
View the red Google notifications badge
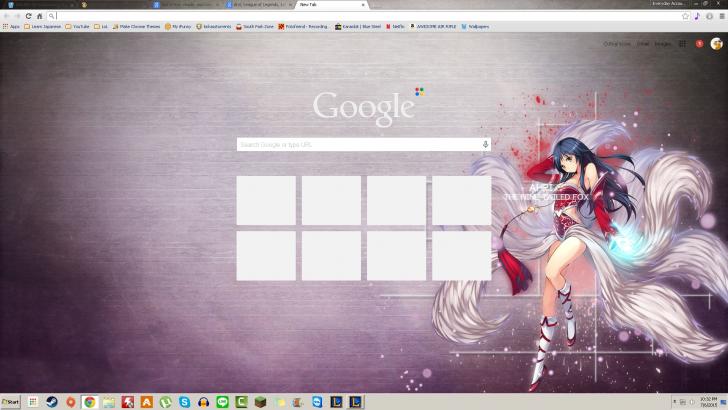pyautogui.click(x=699, y=44)
